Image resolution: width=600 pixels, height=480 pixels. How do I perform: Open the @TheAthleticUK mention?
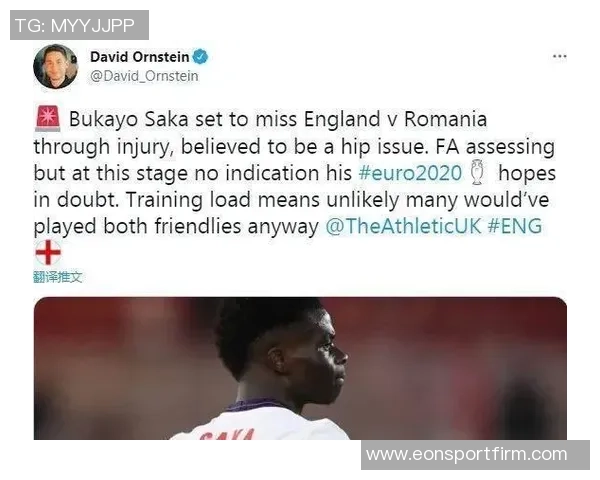(x=403, y=226)
